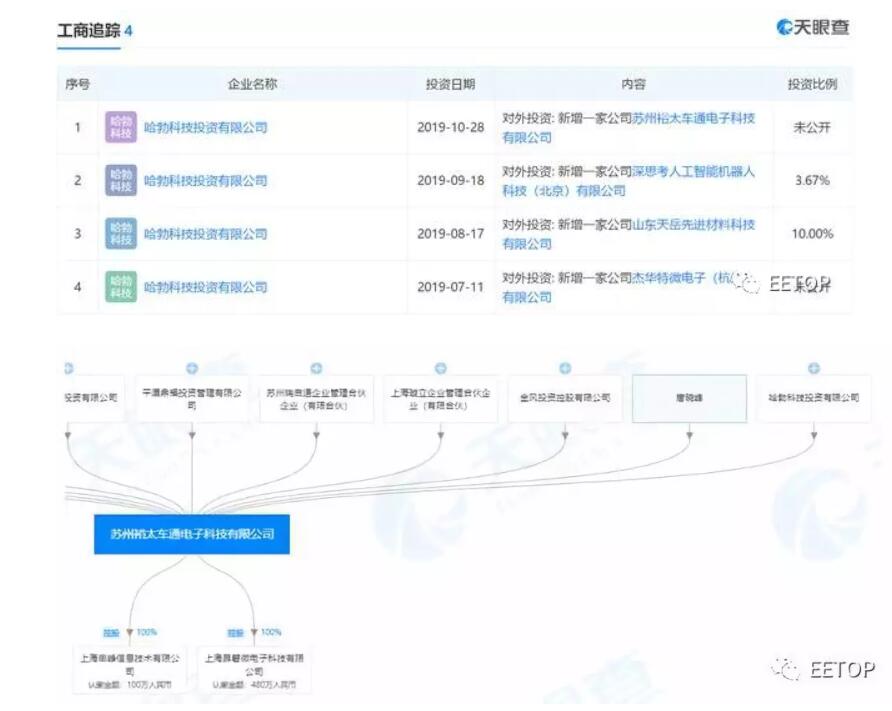
Task: Expand the plus icon above 投资管理有限公司 node
Action: [x=192, y=369]
